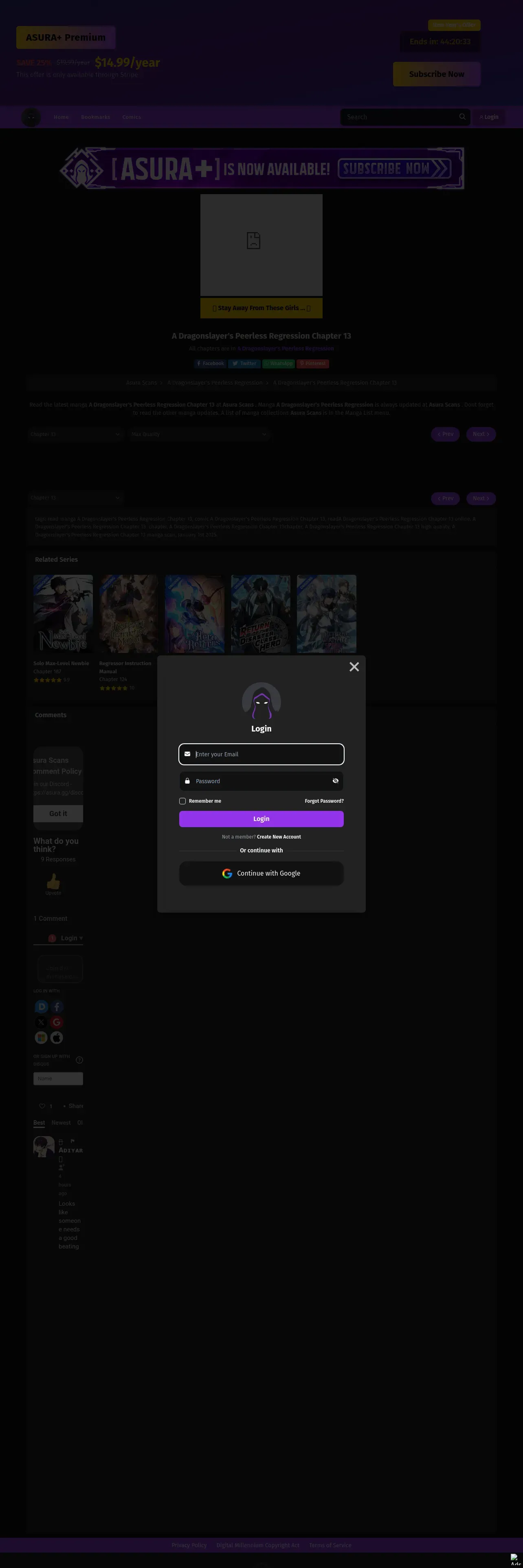Screen dimensions: 523x1568
Task: Select the Newest comments tab
Action: [x=61, y=1122]
